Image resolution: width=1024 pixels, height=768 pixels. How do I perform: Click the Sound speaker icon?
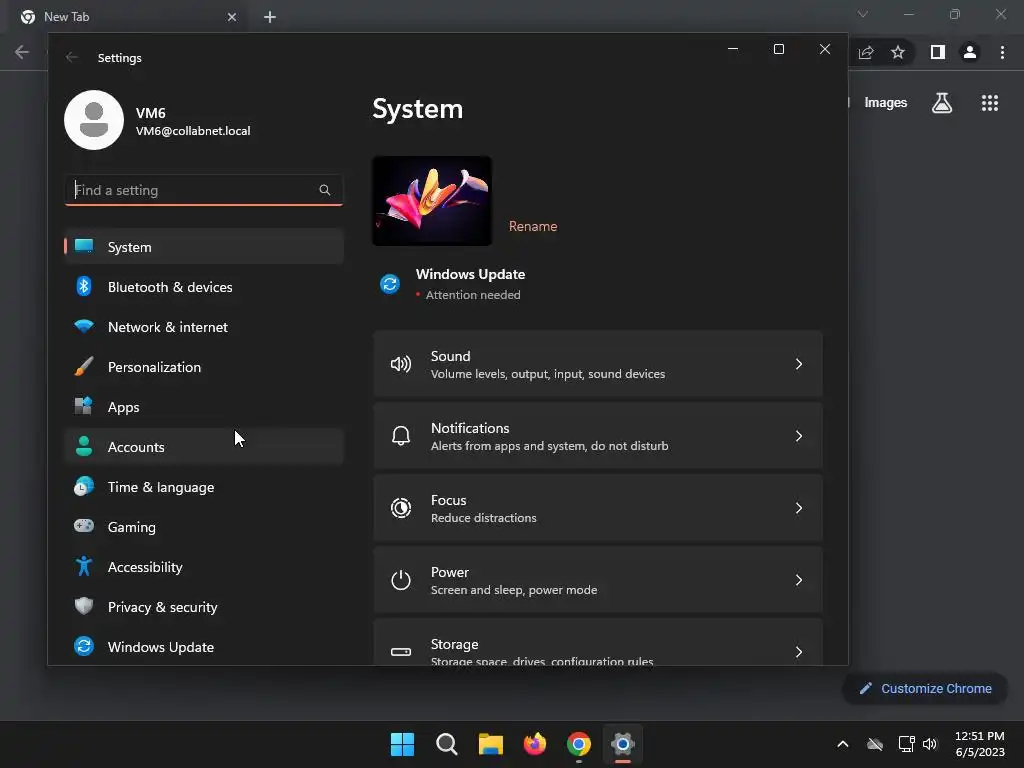pyautogui.click(x=400, y=364)
